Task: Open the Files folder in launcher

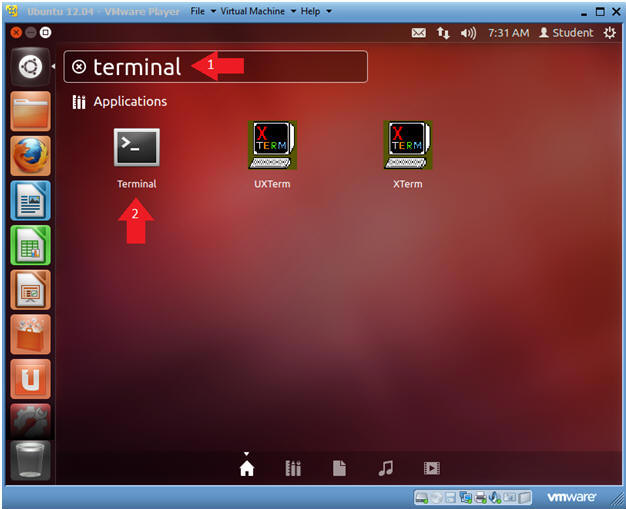Action: (30, 111)
